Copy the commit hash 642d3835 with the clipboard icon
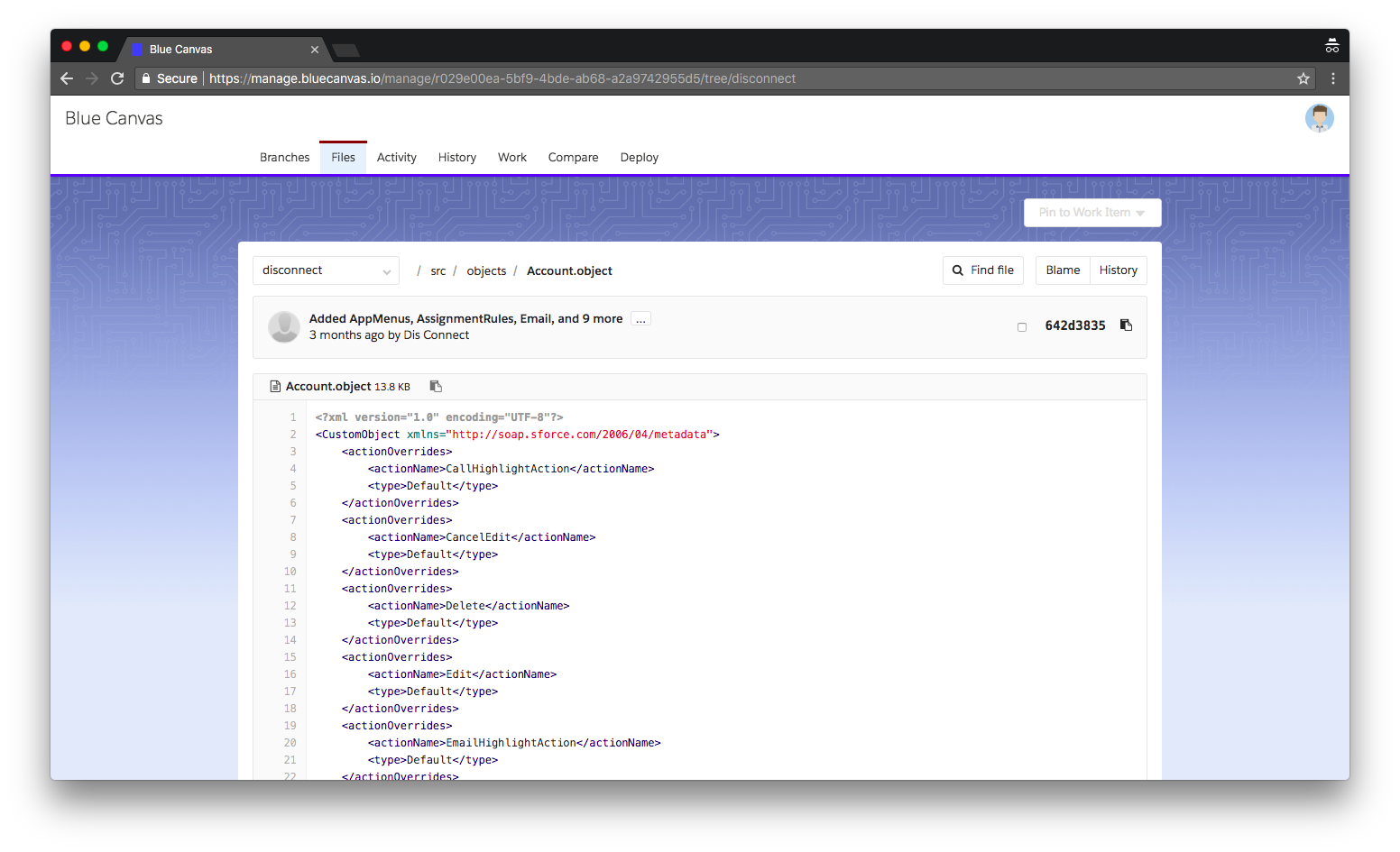This screenshot has height=852, width=1400. [1126, 325]
